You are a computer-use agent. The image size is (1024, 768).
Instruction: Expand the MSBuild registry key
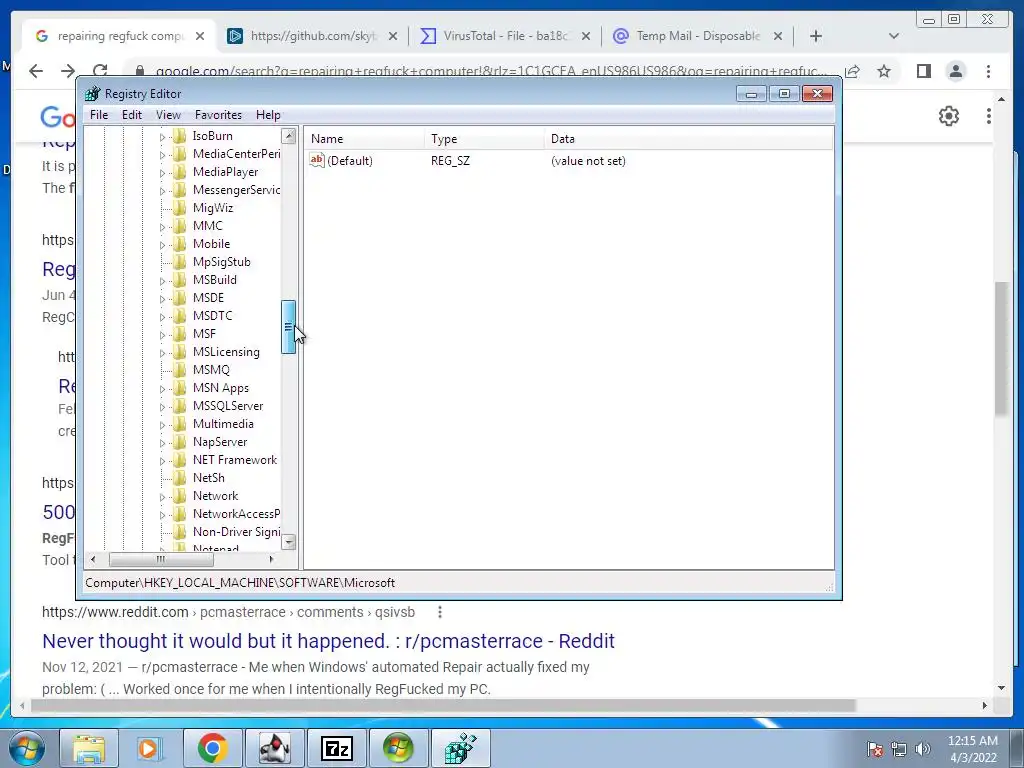pos(162,280)
